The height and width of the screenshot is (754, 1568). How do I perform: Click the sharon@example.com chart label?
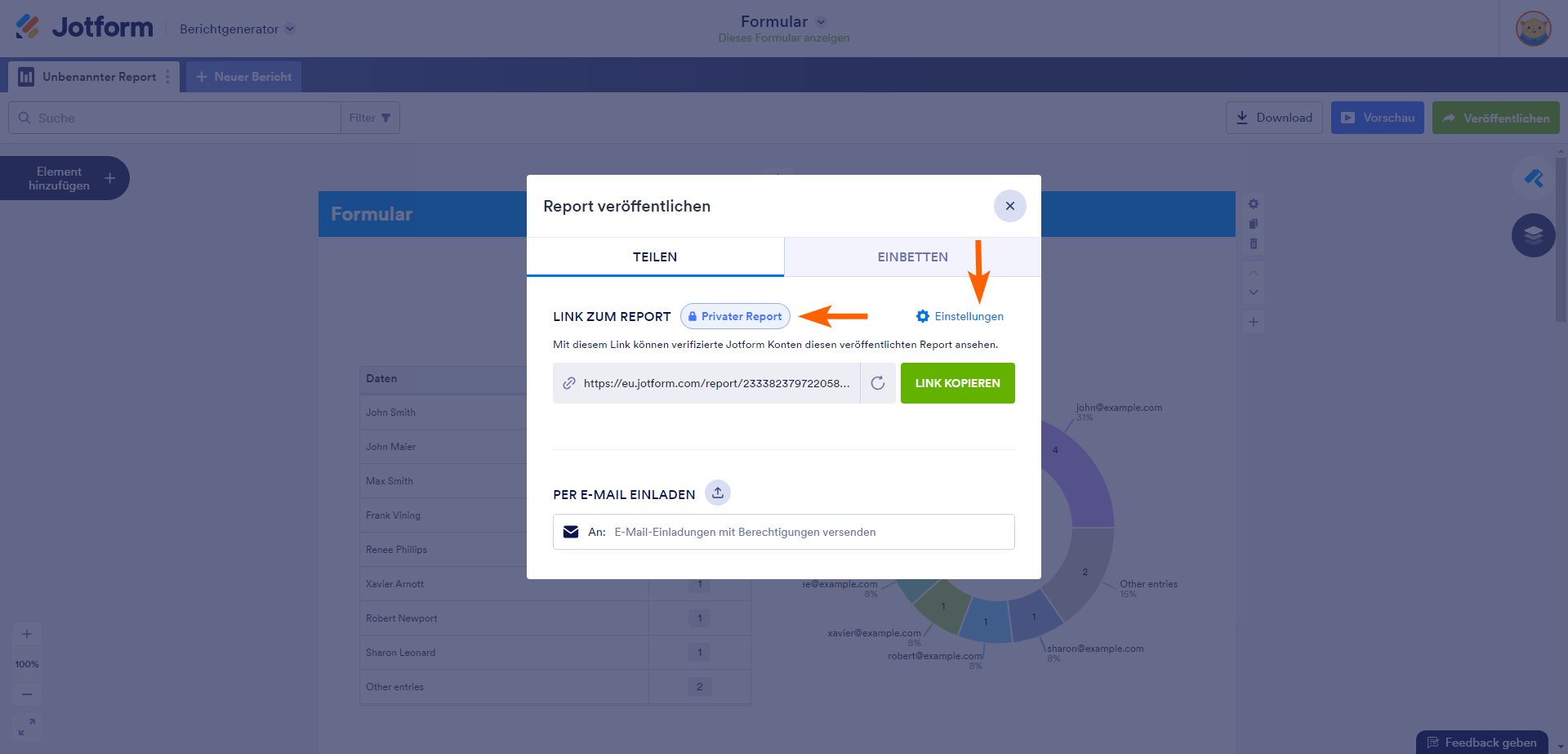1095,649
